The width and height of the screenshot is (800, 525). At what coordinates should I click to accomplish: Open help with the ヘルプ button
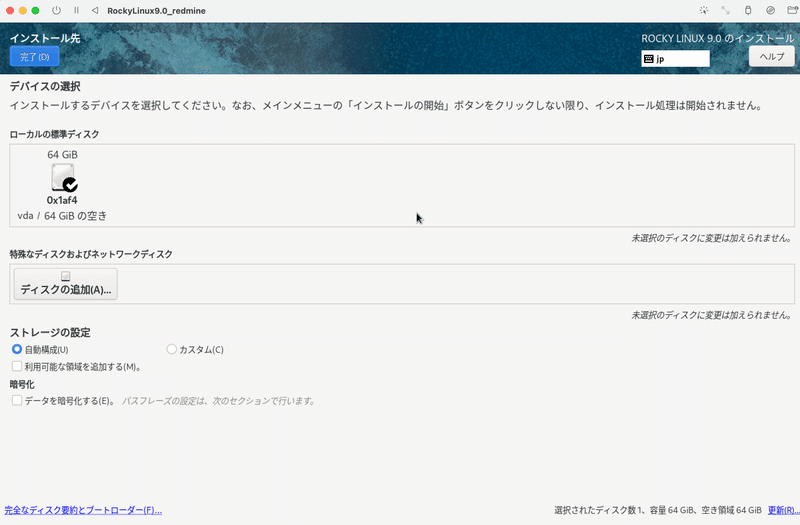pos(771,57)
